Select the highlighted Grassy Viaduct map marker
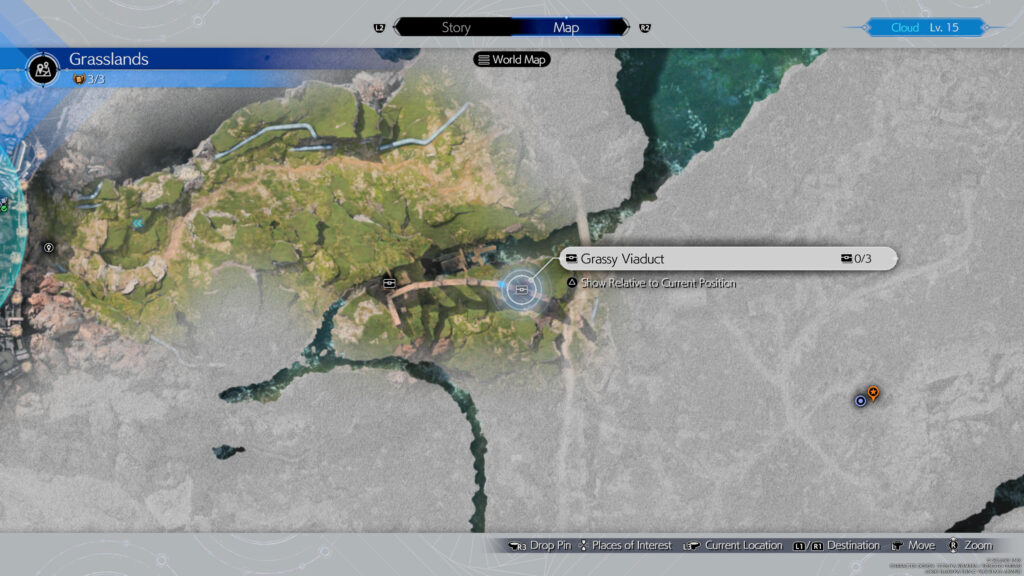This screenshot has height=576, width=1024. [x=520, y=289]
